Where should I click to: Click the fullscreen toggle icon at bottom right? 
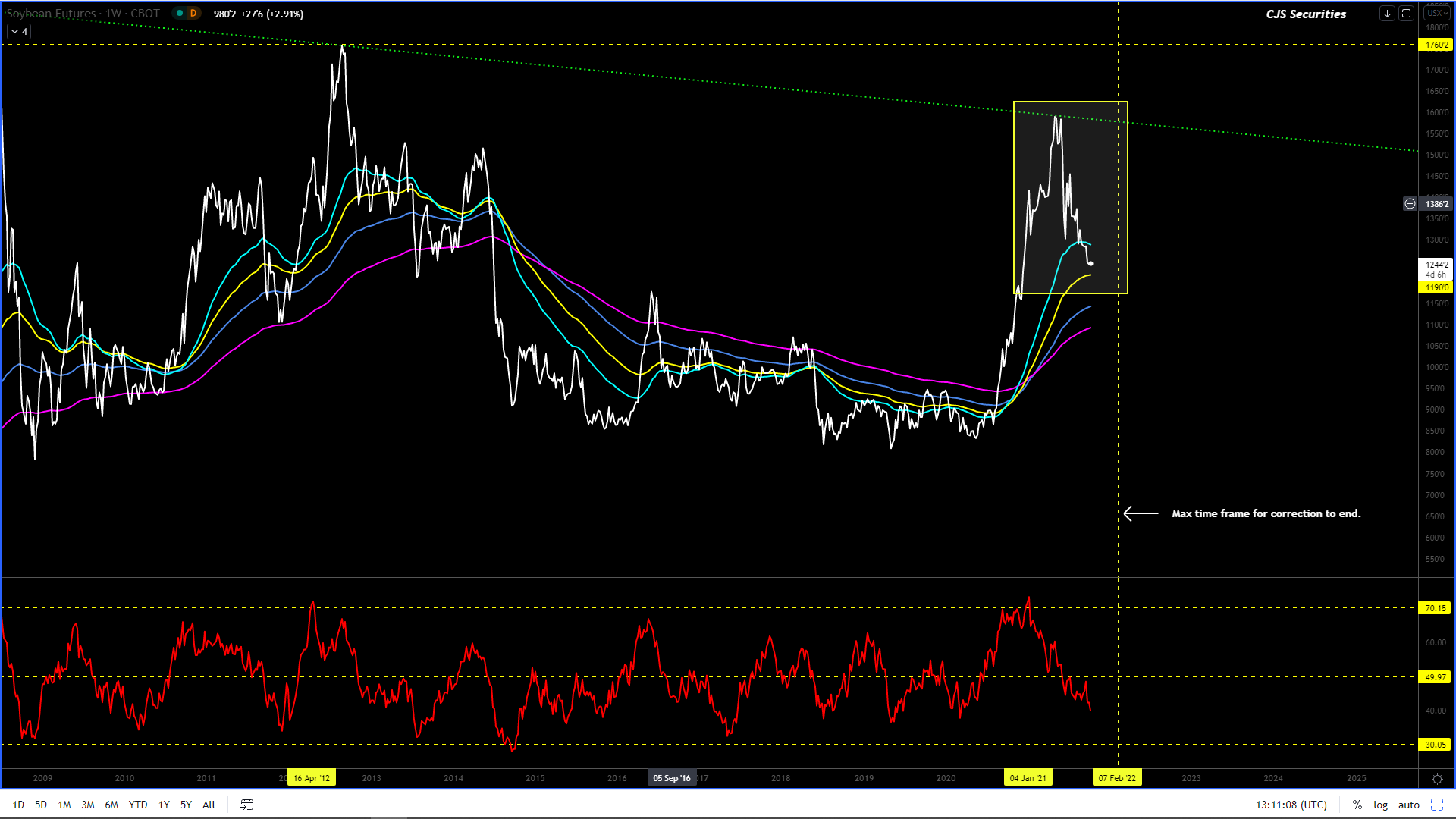click(x=1436, y=805)
